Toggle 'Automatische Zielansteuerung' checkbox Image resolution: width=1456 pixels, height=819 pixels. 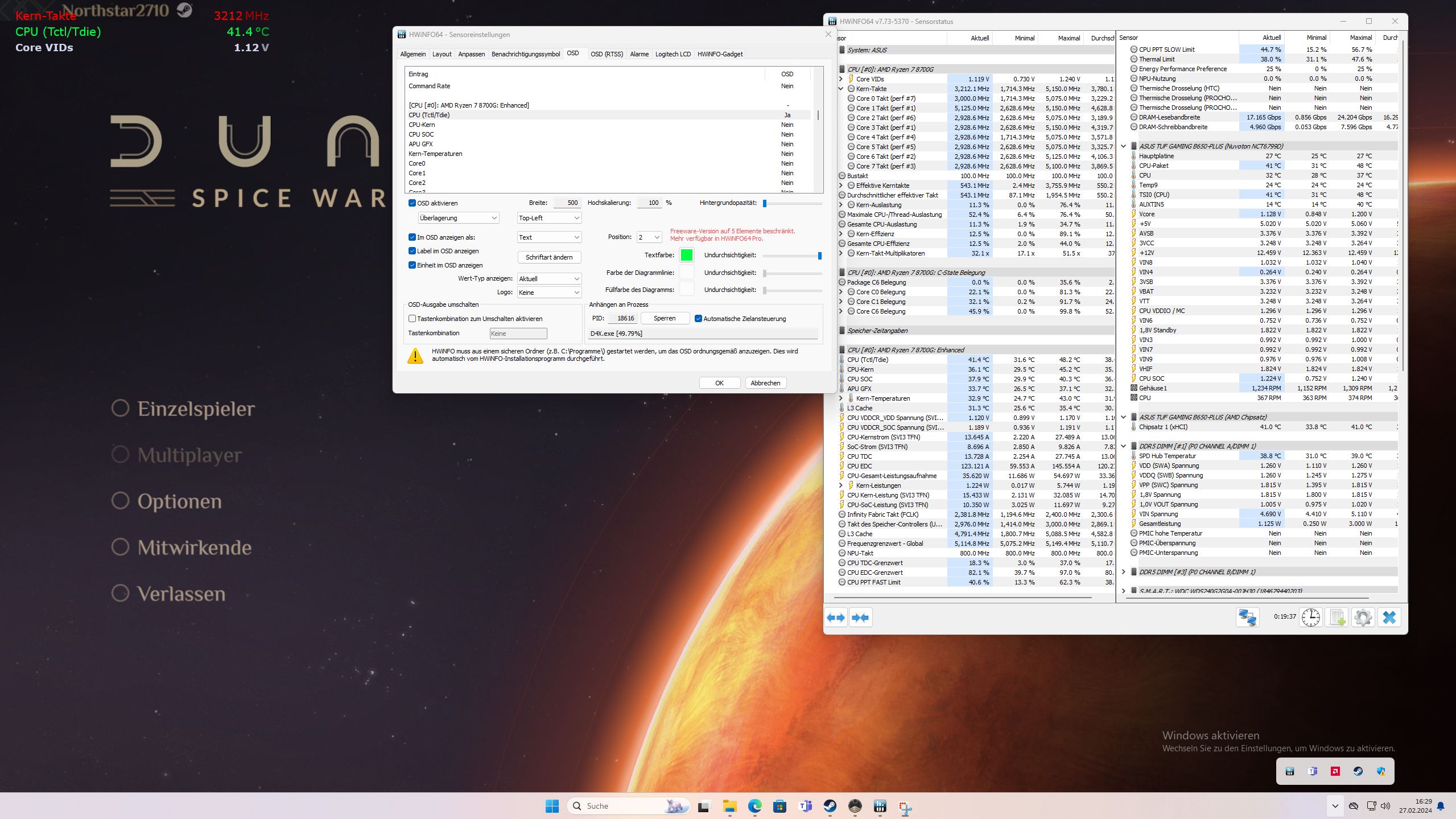point(698,319)
